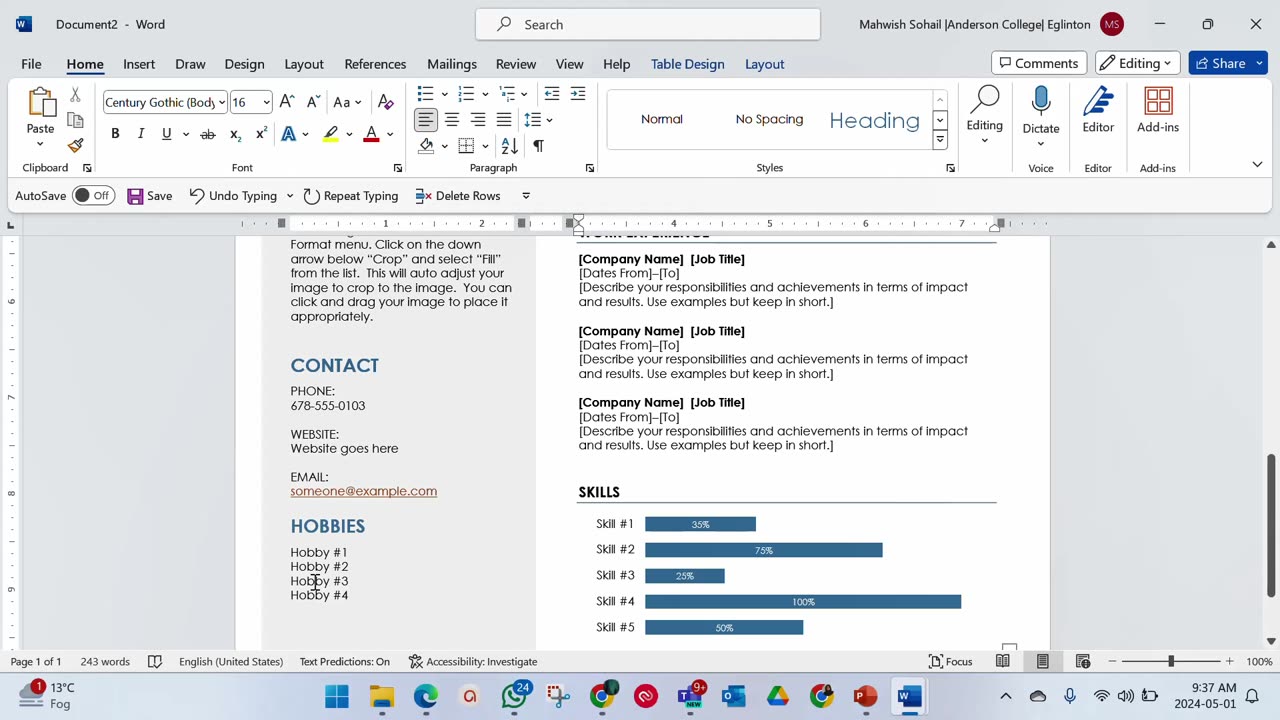Toggle Underline formatting
Image resolution: width=1280 pixels, height=720 pixels.
pyautogui.click(x=166, y=134)
